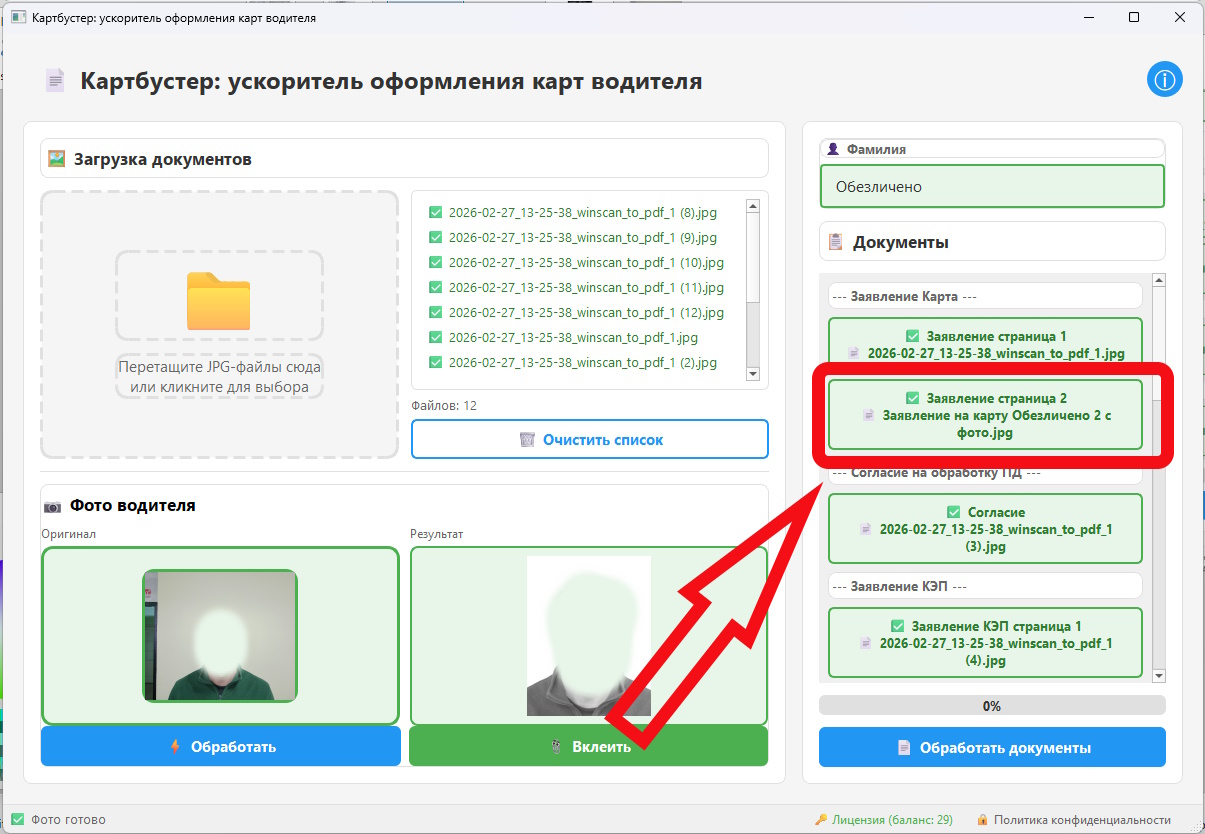Click the trash icon in Очистить список
The image size is (1205, 834).
point(527,440)
